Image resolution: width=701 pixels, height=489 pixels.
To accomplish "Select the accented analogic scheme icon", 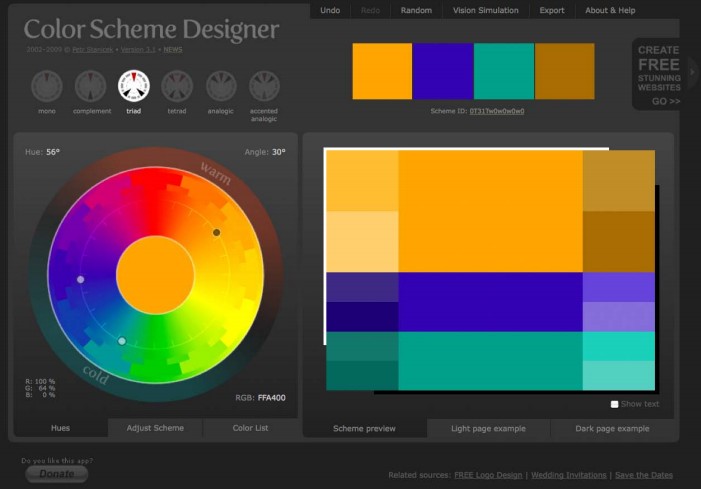I will coord(264,86).
